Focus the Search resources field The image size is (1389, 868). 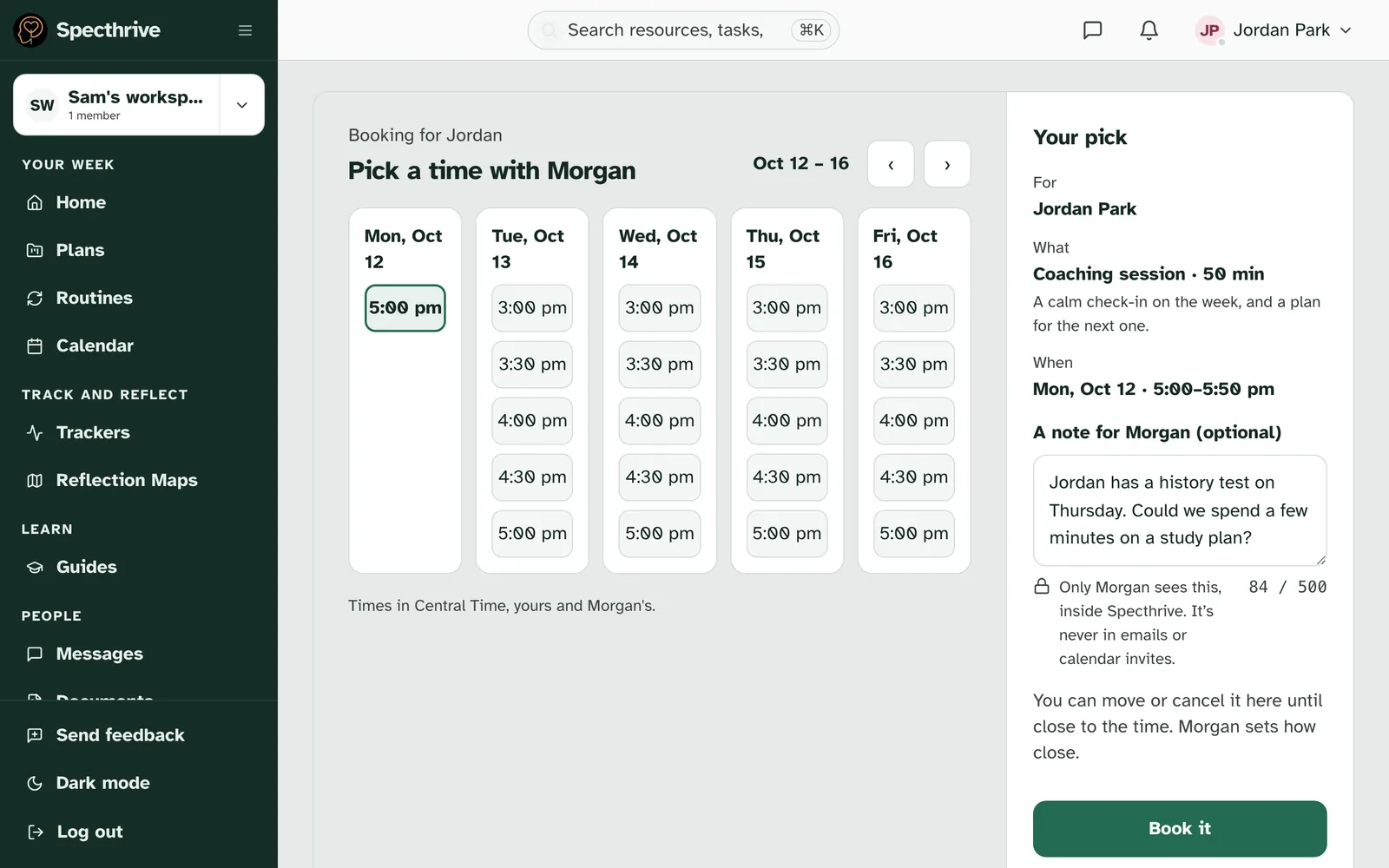[683, 30]
